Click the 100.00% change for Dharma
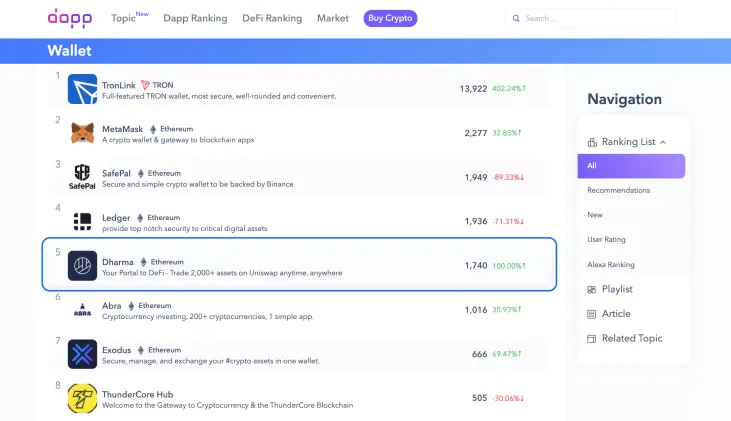 [x=509, y=266]
